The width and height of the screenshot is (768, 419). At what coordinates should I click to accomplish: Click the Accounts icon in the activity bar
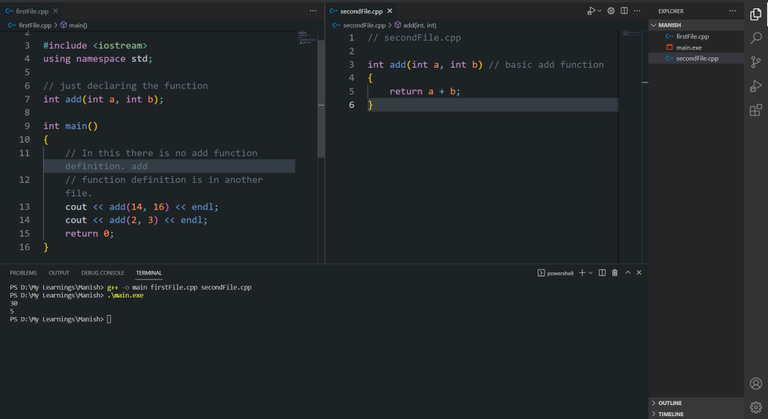(756, 383)
